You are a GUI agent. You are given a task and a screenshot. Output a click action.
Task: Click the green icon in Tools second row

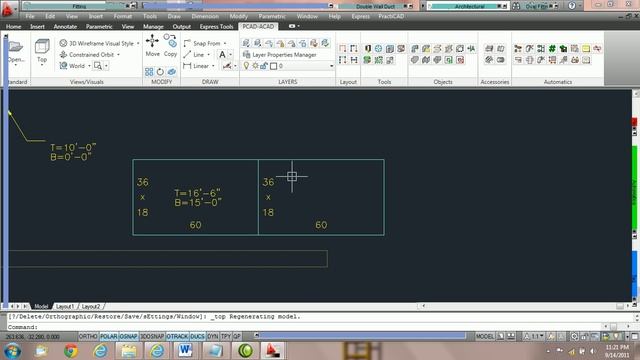tap(367, 60)
